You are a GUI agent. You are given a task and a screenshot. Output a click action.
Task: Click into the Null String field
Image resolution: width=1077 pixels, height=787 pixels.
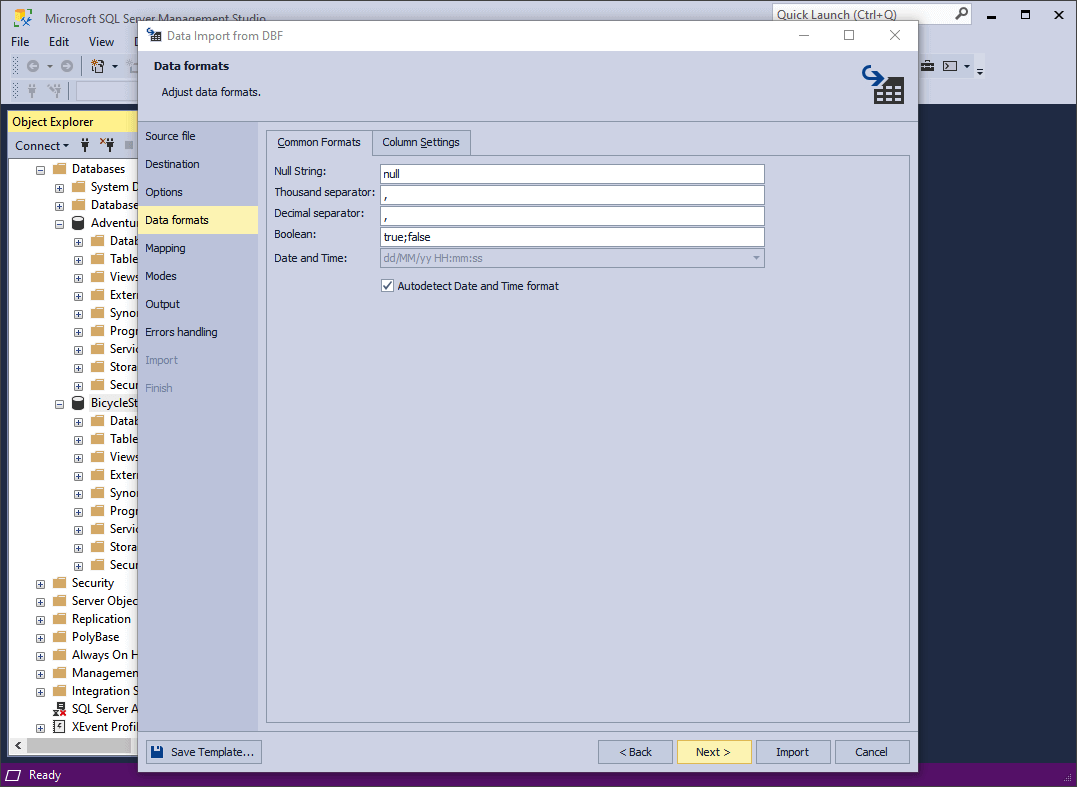coord(571,174)
